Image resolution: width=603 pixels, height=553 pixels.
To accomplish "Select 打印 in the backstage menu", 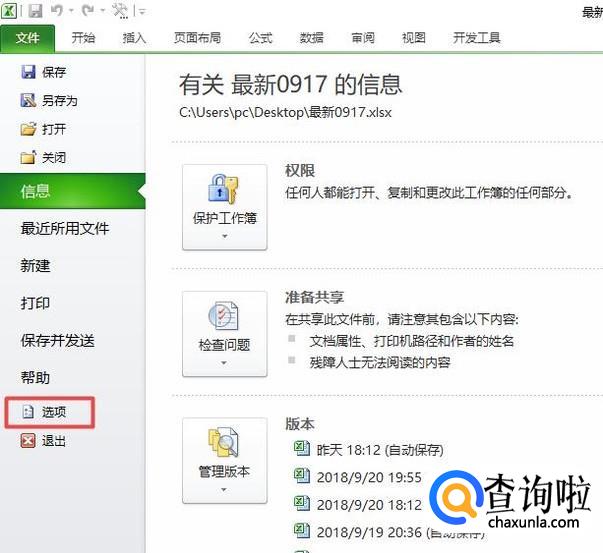I will click(35, 303).
